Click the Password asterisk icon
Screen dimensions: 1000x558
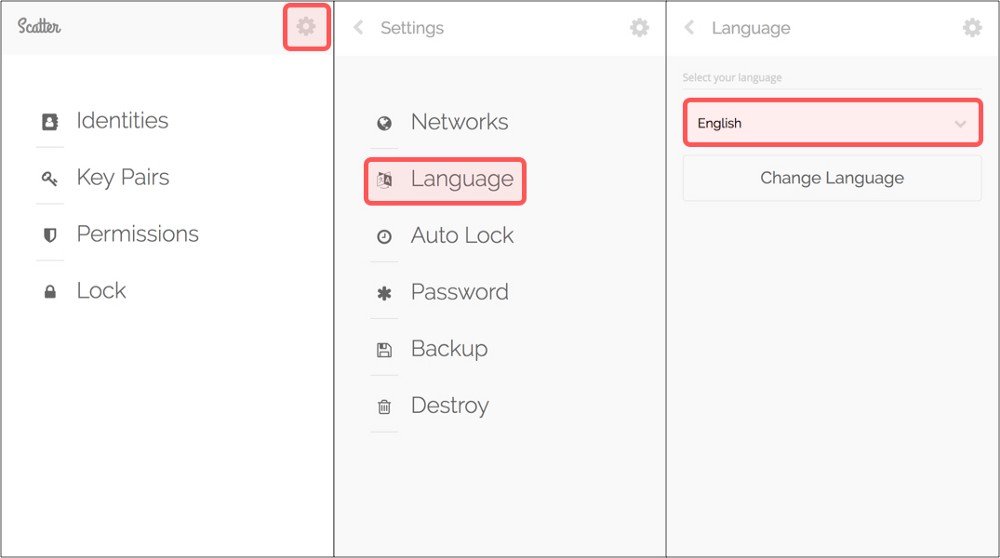click(x=384, y=293)
